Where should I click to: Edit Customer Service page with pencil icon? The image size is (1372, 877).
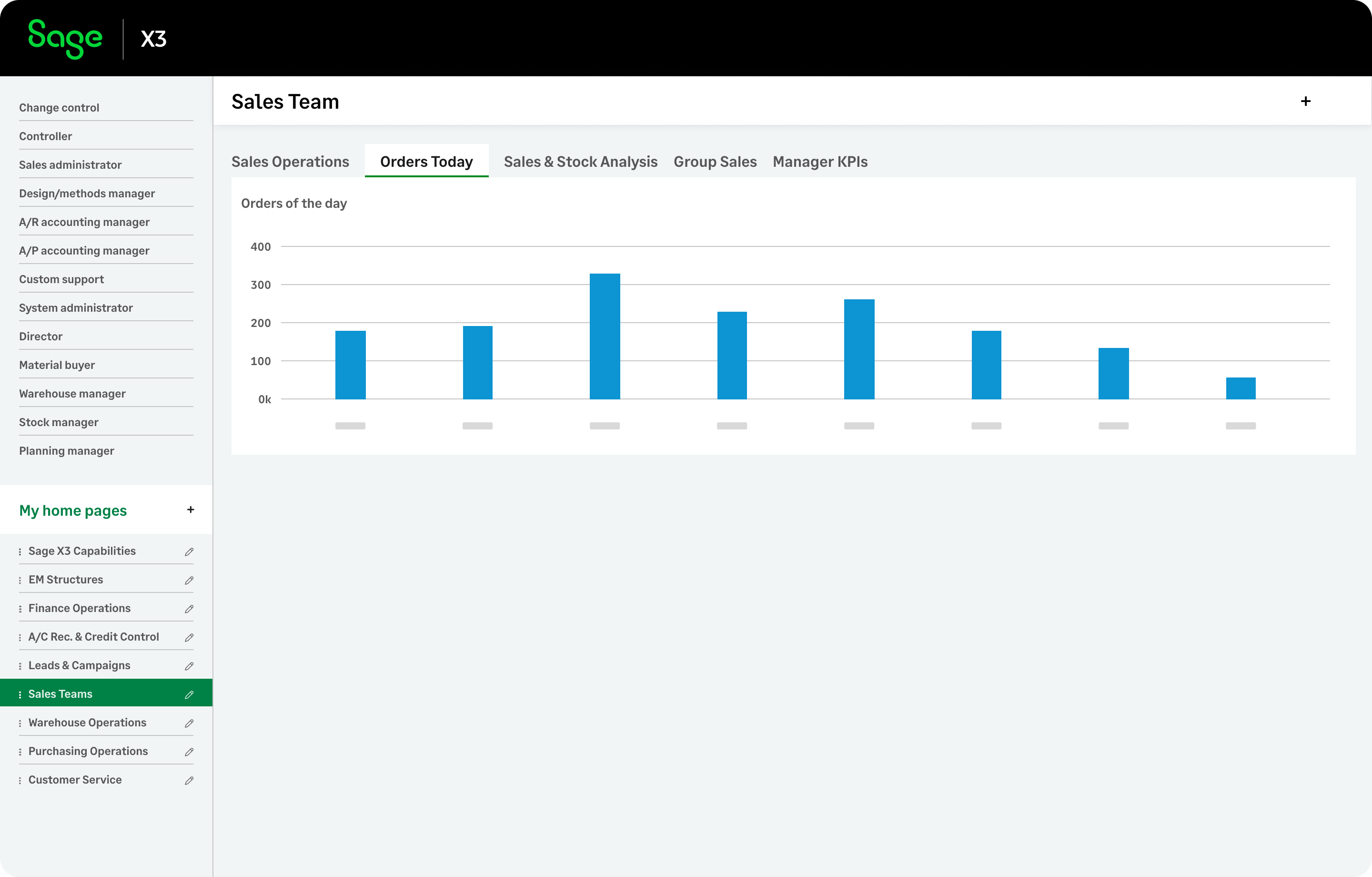(189, 780)
